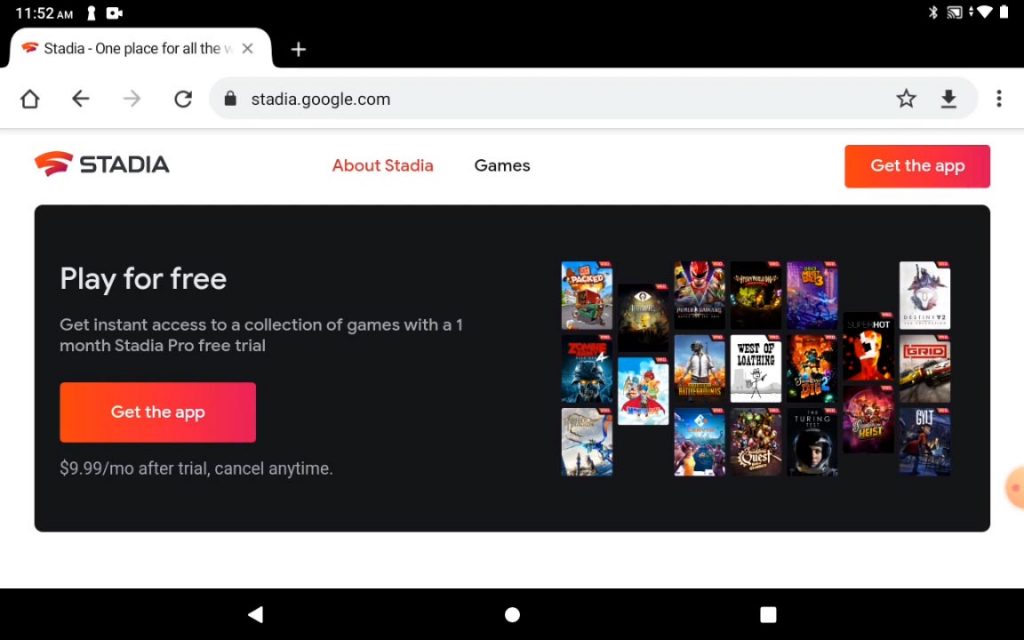The width and height of the screenshot is (1024, 640).
Task: Click the download icon in address bar
Action: tap(949, 99)
